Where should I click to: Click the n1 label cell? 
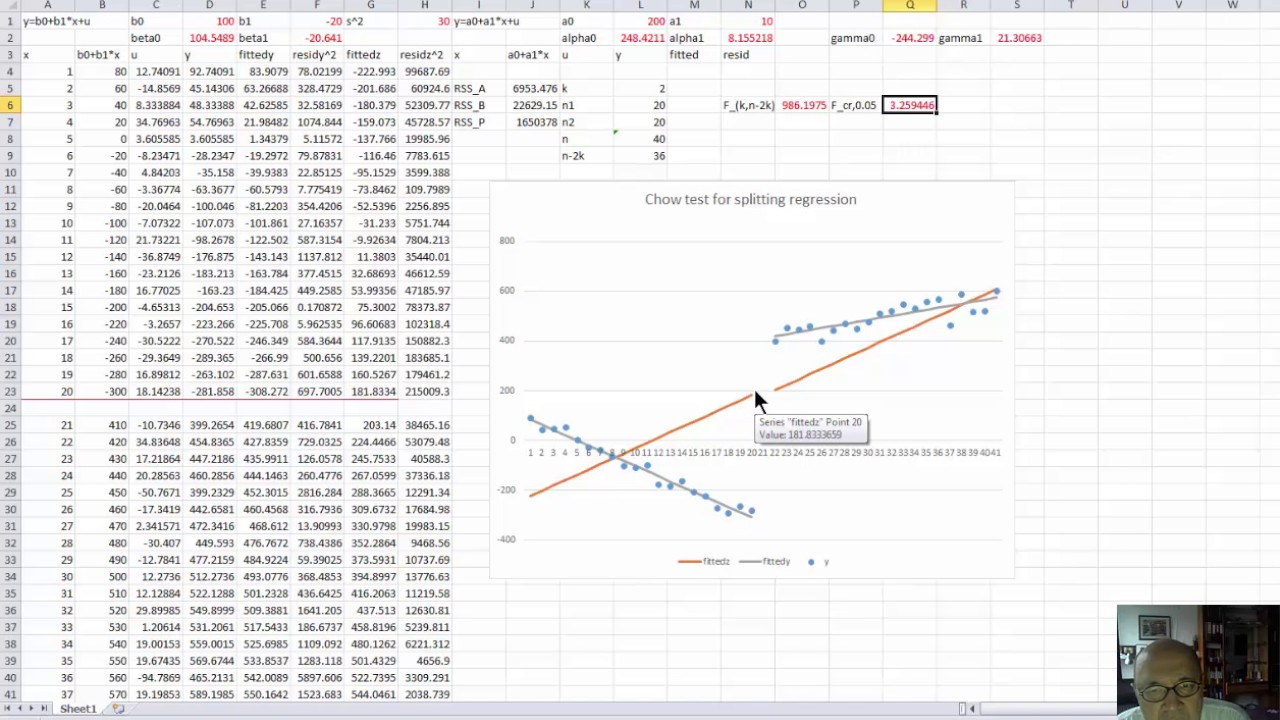[x=587, y=105]
